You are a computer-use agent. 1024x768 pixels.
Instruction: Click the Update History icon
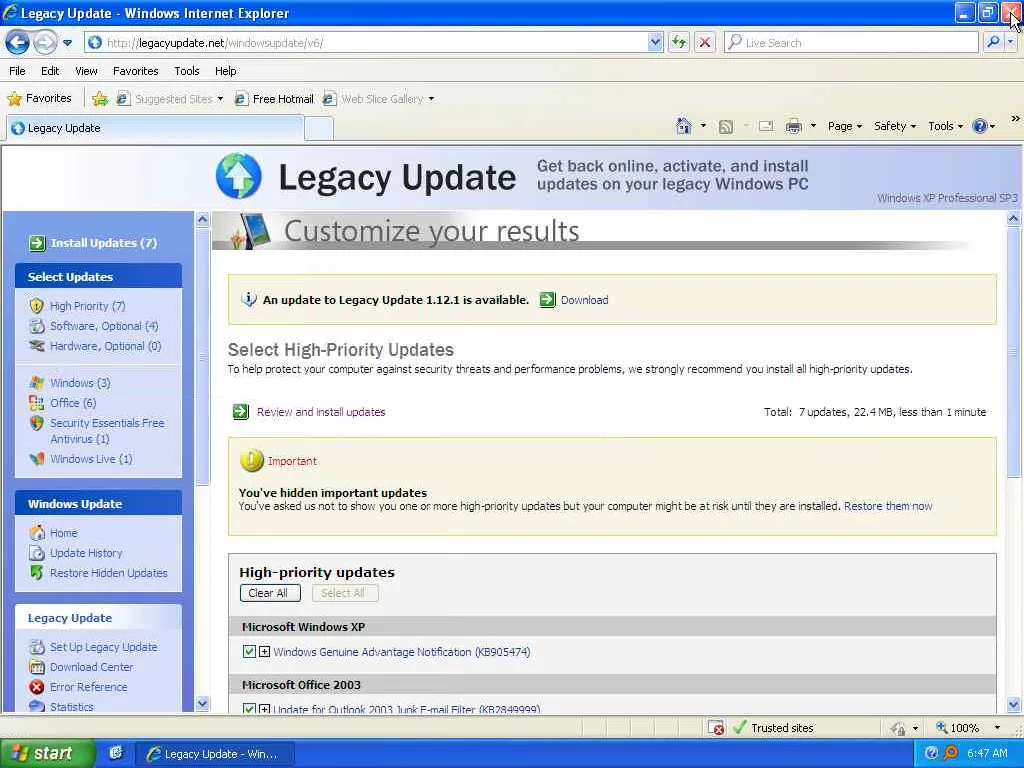[37, 553]
